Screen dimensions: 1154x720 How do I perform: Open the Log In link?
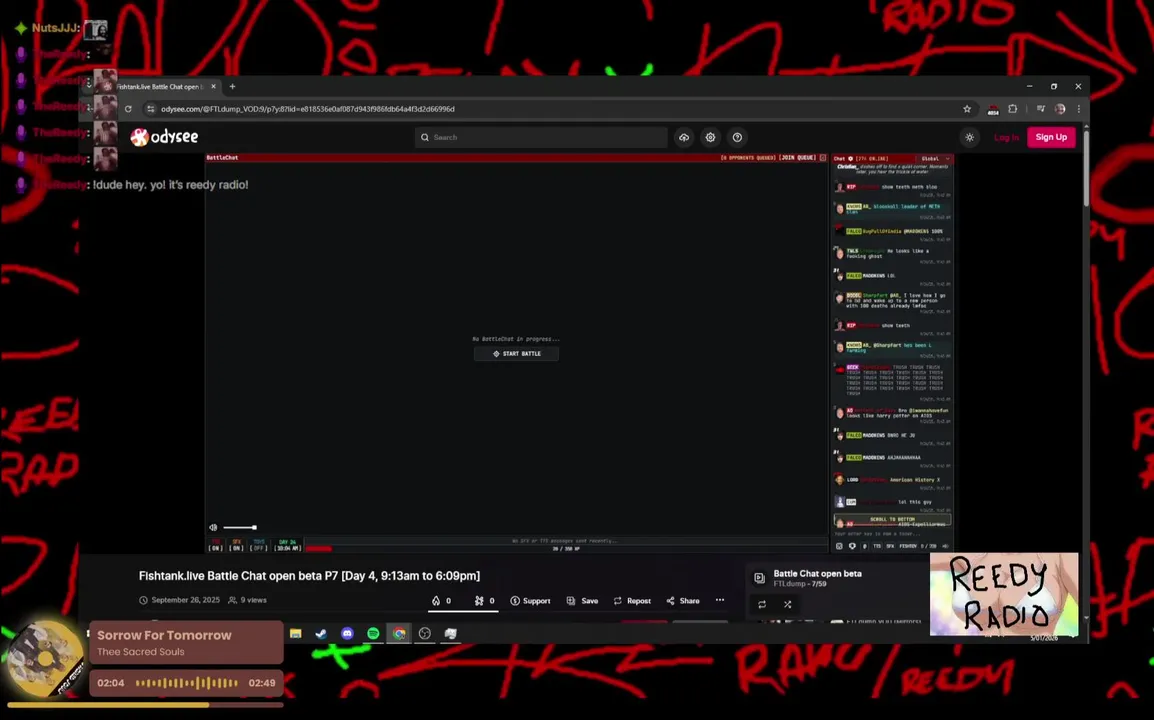1006,137
